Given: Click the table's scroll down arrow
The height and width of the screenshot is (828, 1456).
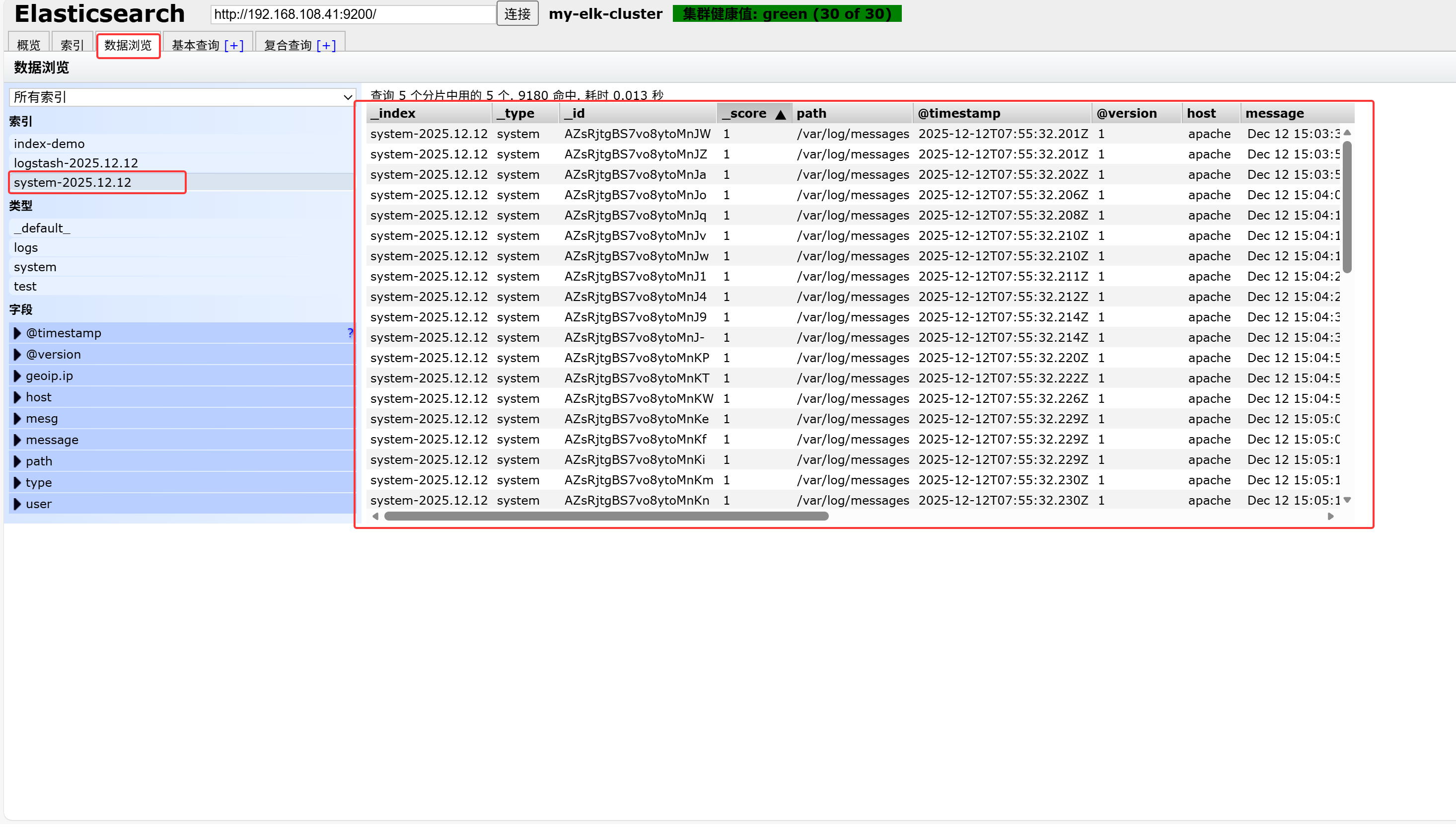Looking at the screenshot, I should pos(1347,501).
